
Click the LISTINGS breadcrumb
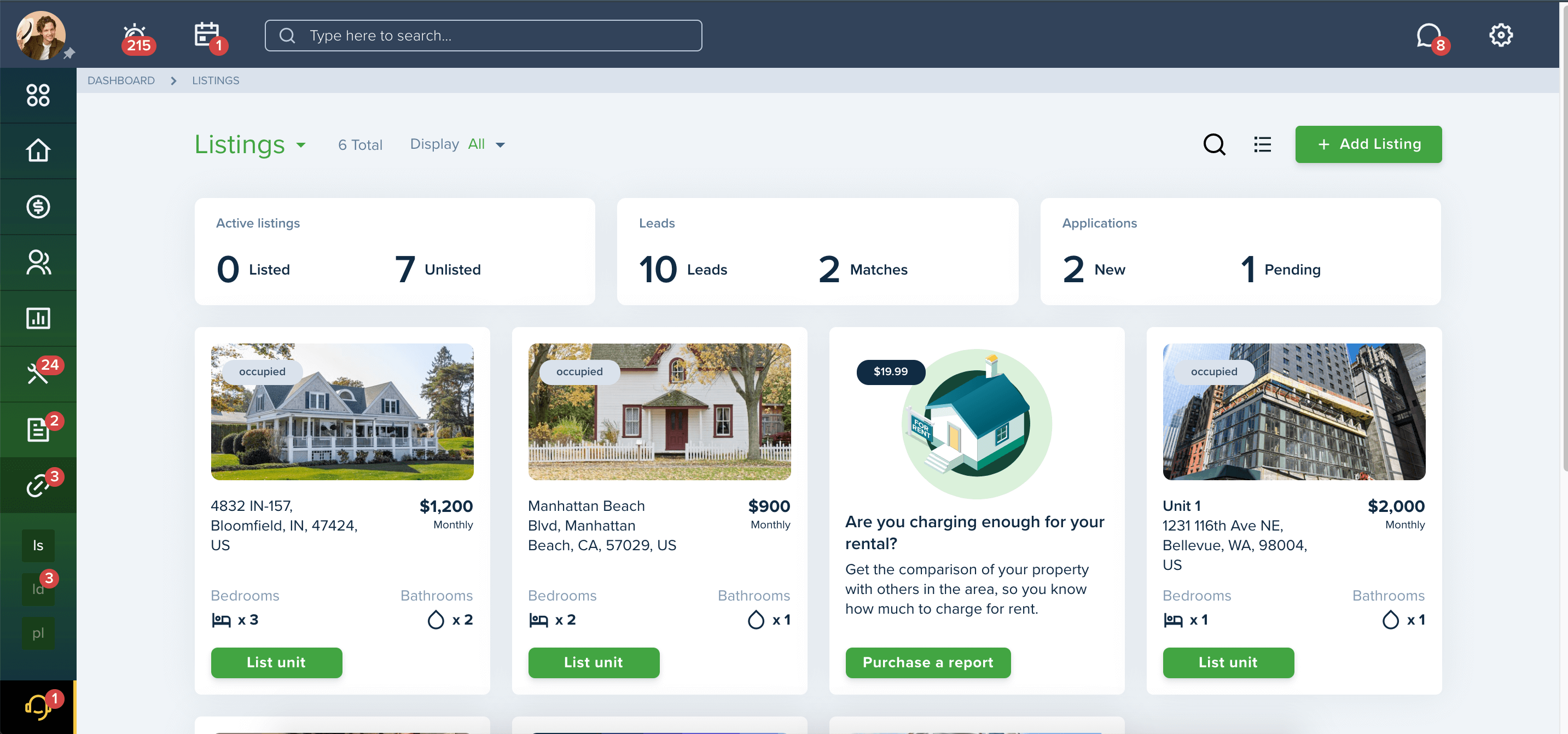pos(216,80)
